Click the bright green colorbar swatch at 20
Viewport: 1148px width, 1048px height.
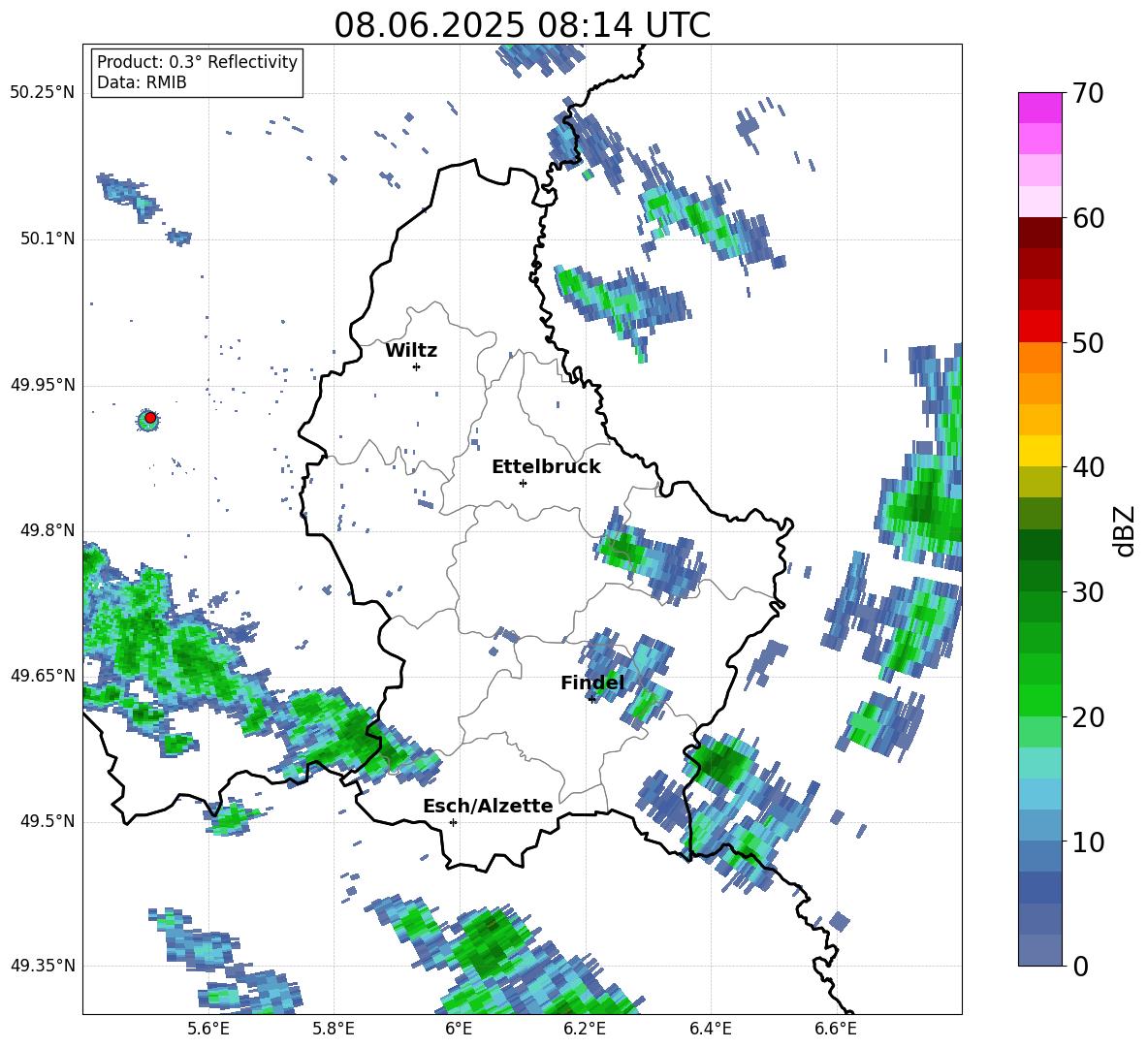1039,700
